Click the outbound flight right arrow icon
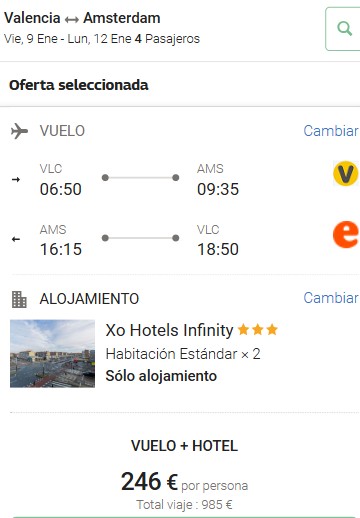 point(16,180)
